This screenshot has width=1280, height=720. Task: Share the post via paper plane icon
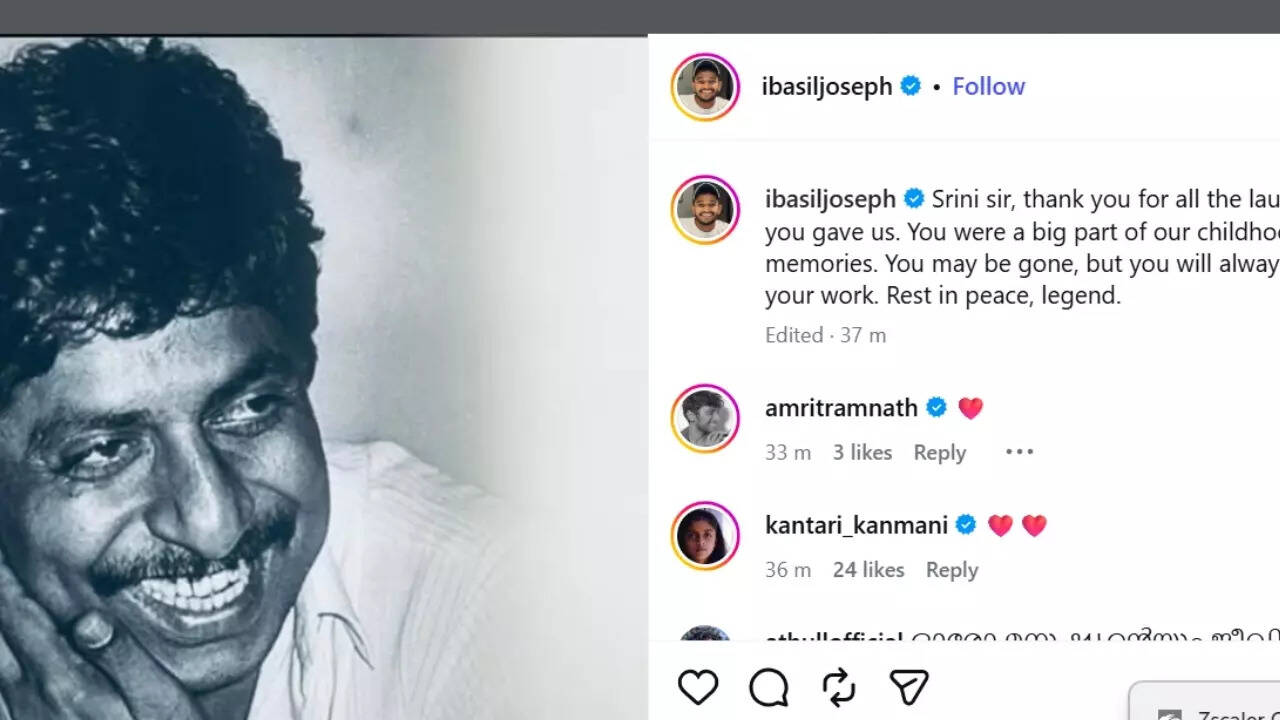909,687
